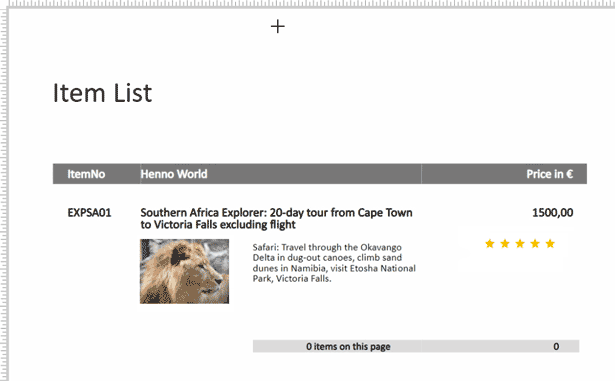The image size is (615, 381).
Task: Select the Item List page title
Action: coord(102,93)
